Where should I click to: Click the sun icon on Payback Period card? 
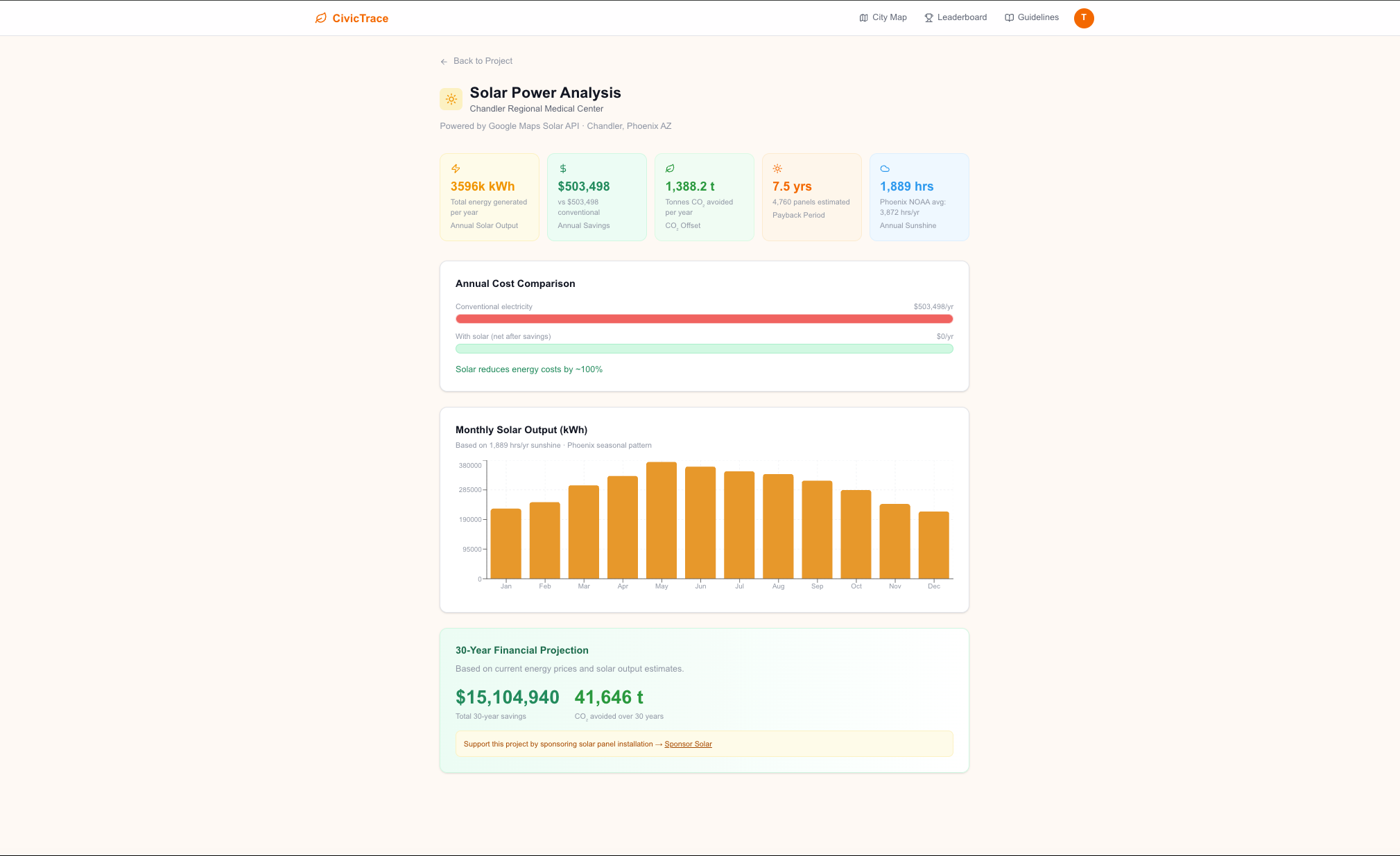coord(777,168)
